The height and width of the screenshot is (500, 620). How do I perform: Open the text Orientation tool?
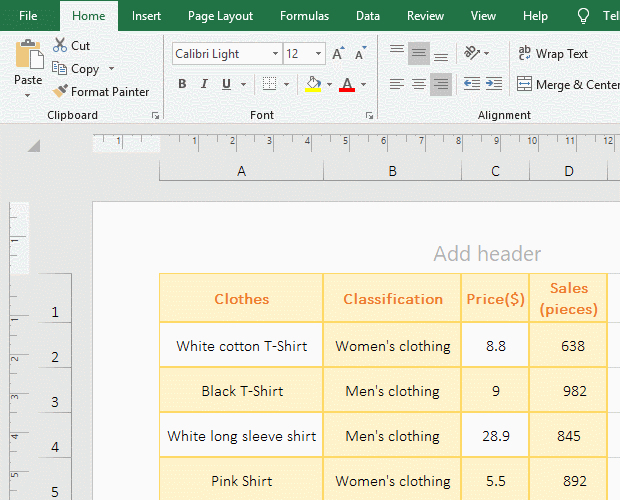point(471,53)
